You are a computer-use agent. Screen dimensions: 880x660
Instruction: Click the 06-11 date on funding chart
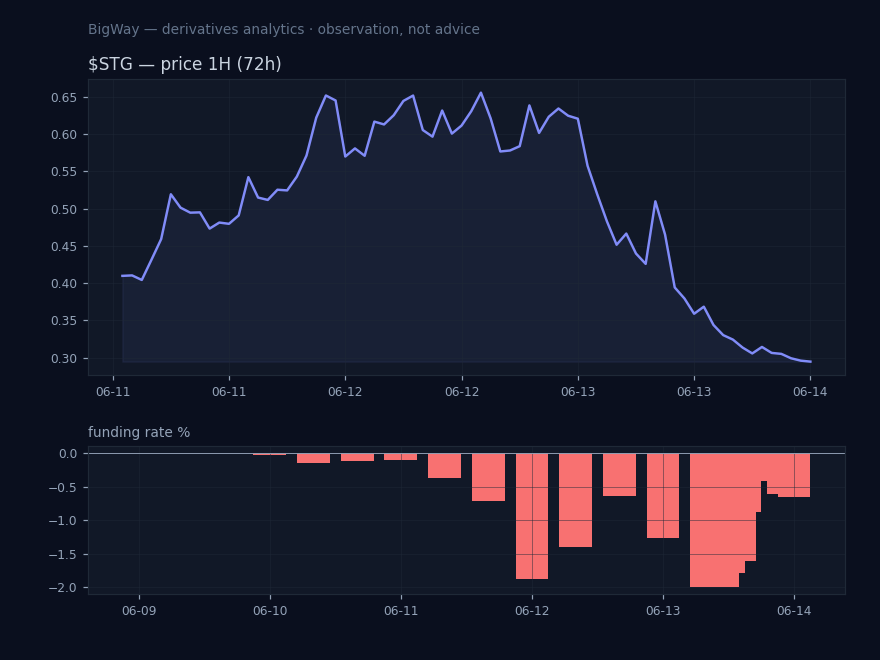(x=401, y=611)
